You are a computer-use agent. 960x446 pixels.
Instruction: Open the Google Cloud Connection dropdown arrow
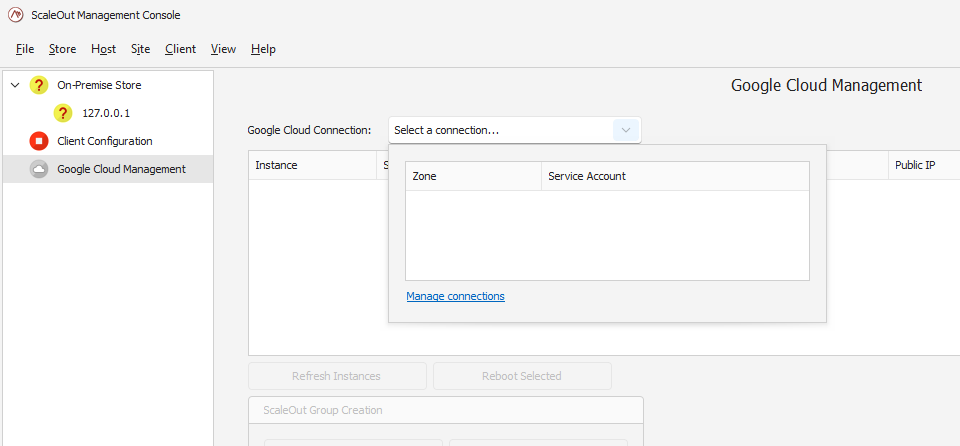coord(626,130)
